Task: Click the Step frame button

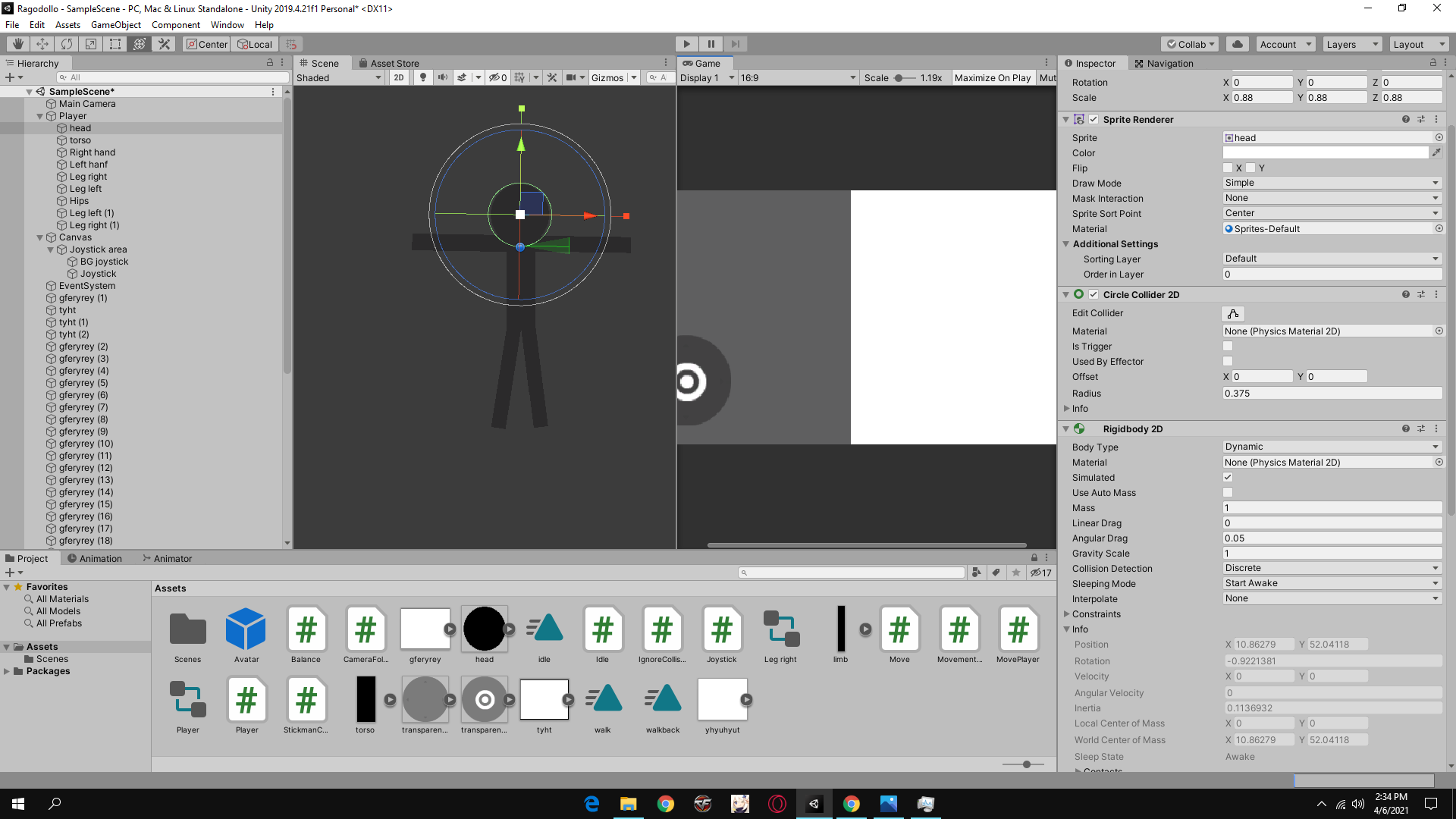Action: click(735, 44)
